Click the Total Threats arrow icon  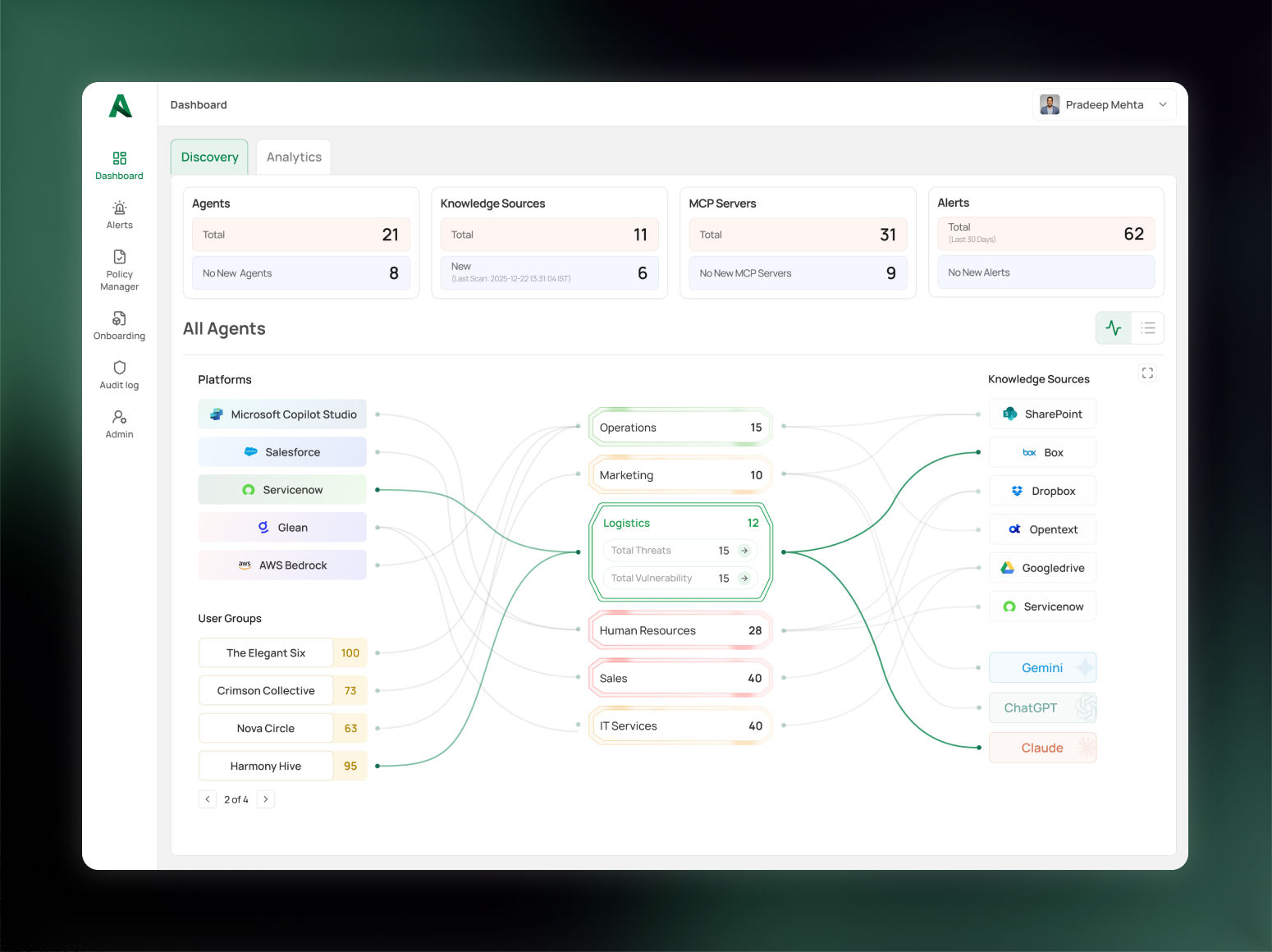744,551
